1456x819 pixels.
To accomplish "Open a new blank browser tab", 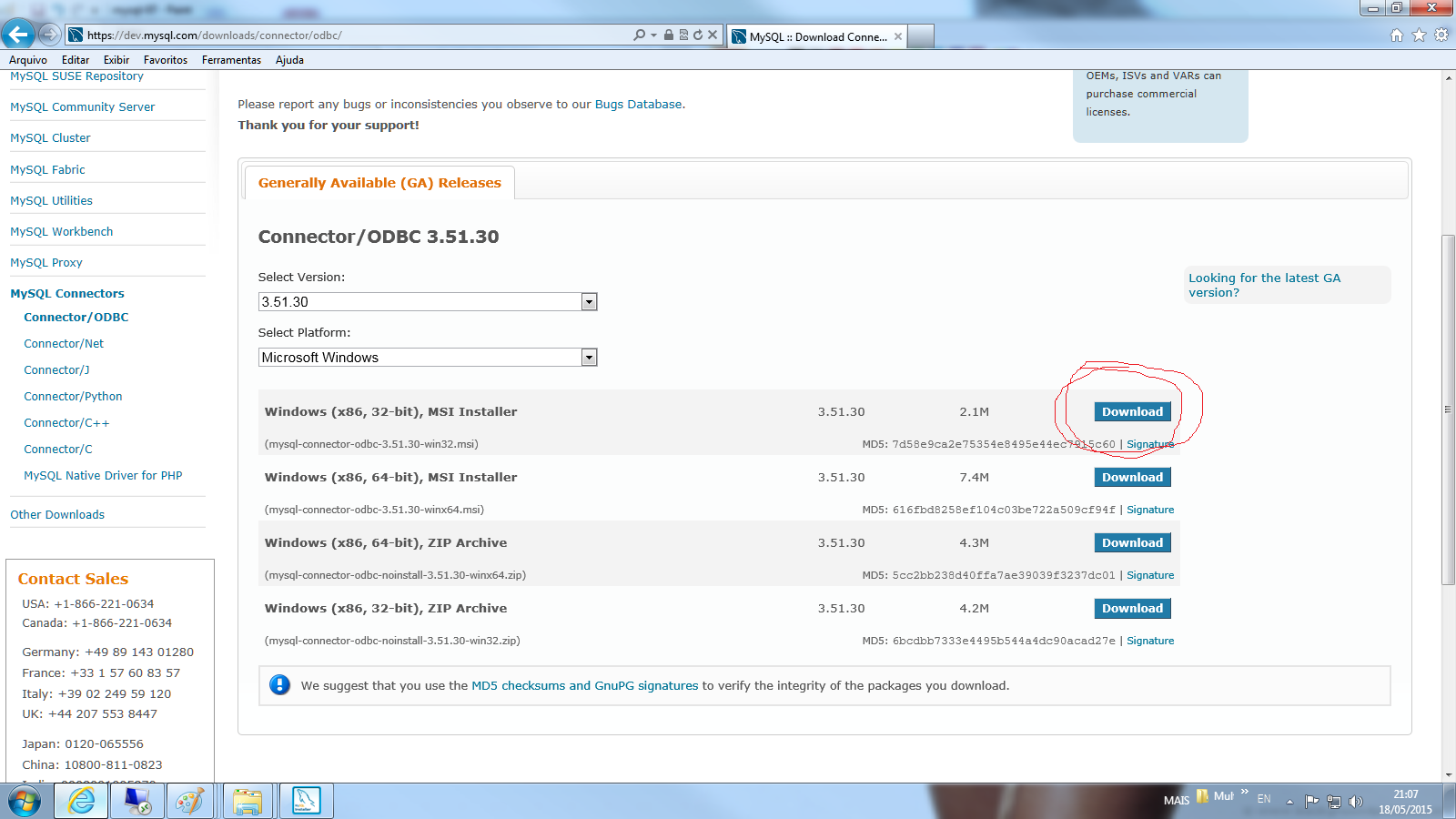I will click(x=921, y=36).
